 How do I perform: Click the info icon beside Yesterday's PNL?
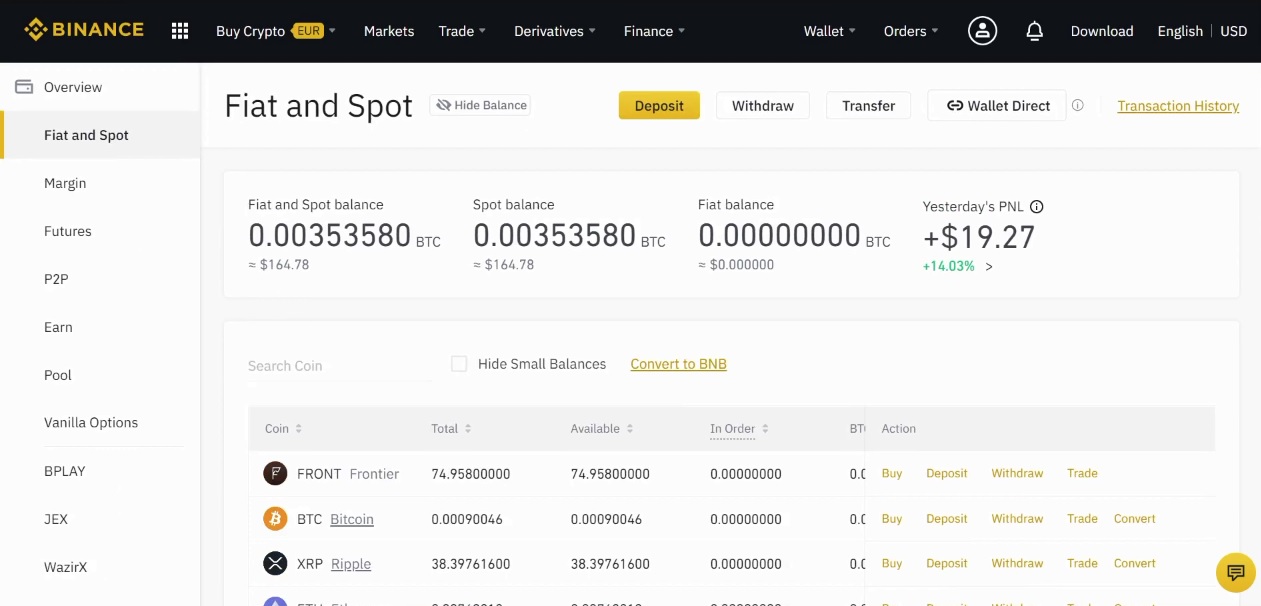[1036, 207]
